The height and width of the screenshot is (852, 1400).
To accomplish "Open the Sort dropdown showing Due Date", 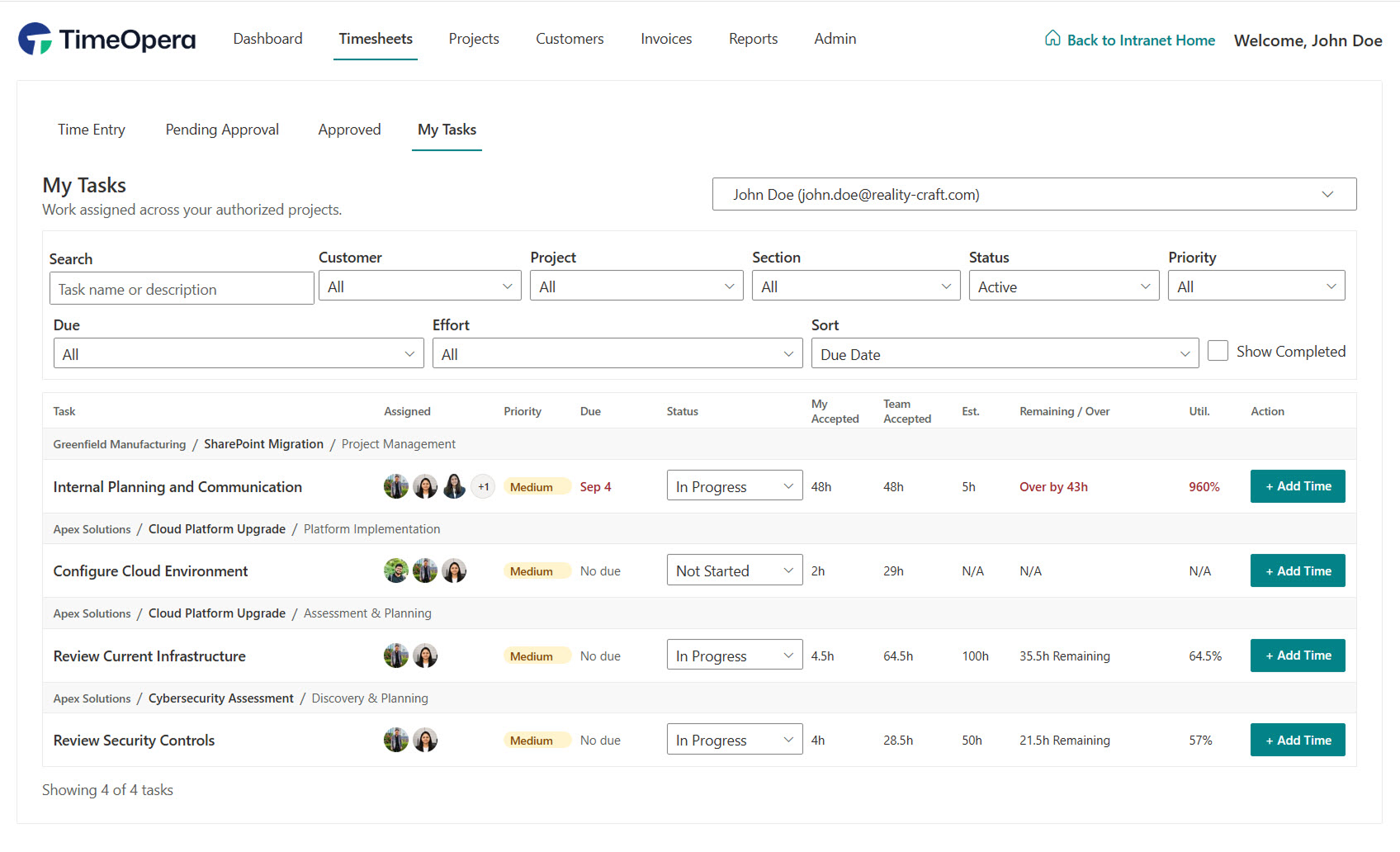I will click(x=1005, y=353).
